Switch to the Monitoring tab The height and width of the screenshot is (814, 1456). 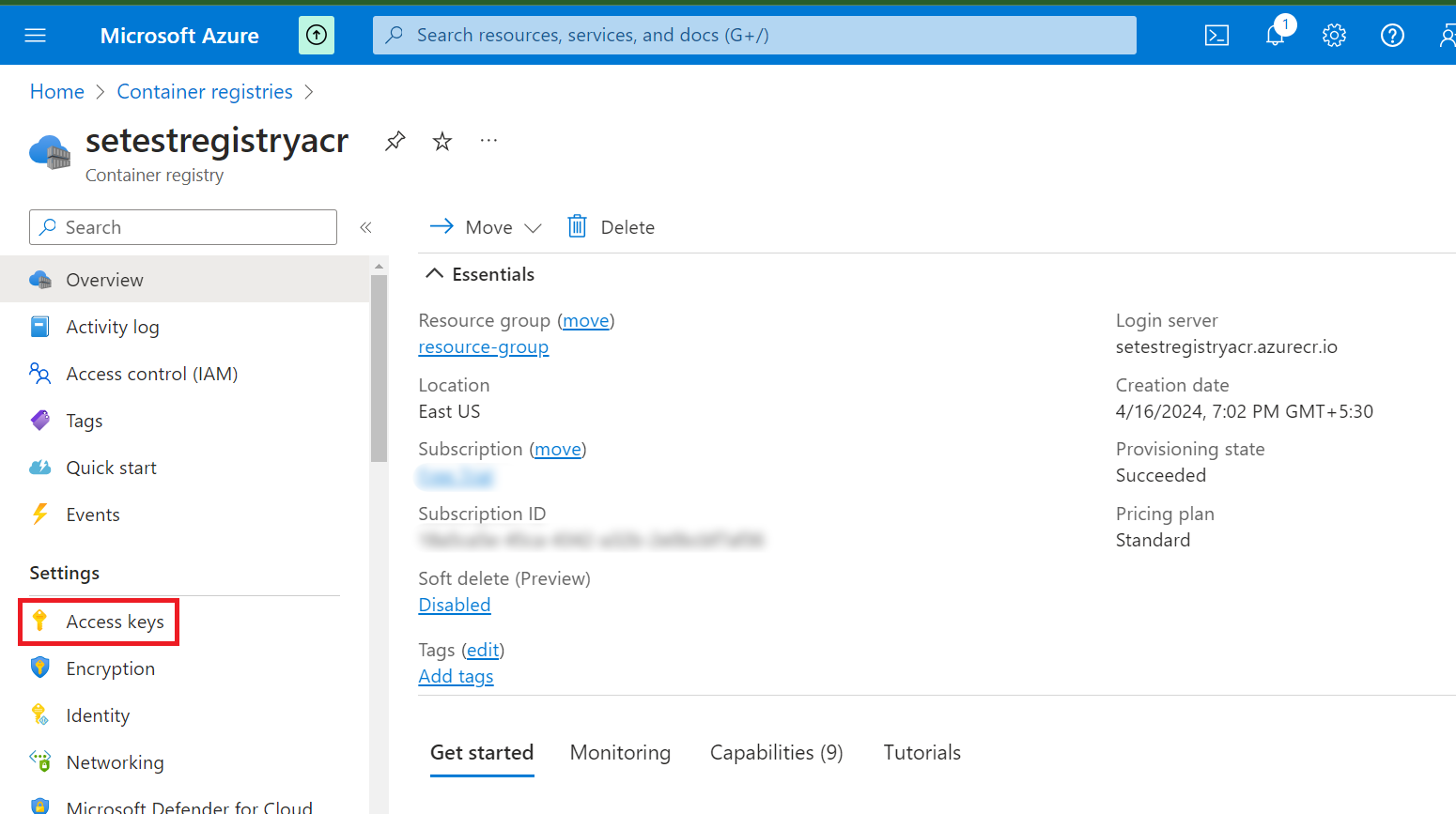620,753
